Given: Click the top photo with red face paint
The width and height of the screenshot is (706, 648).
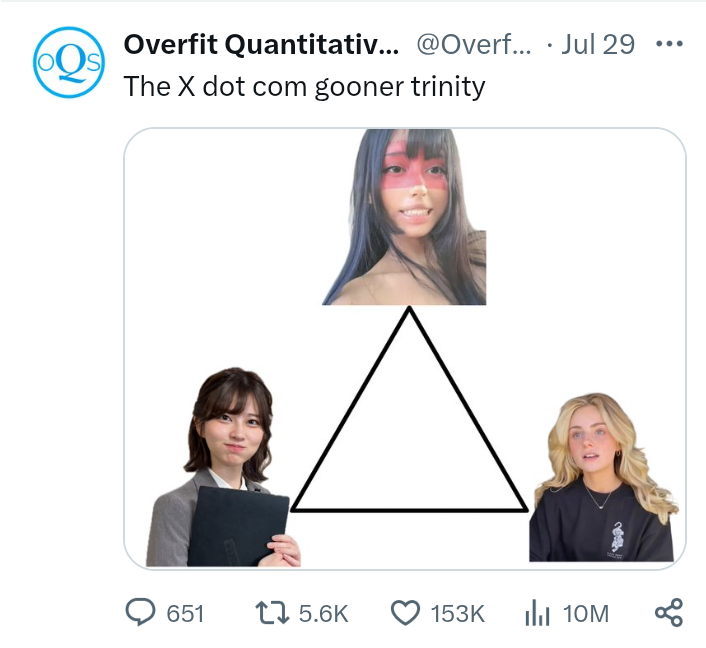Looking at the screenshot, I should (405, 217).
